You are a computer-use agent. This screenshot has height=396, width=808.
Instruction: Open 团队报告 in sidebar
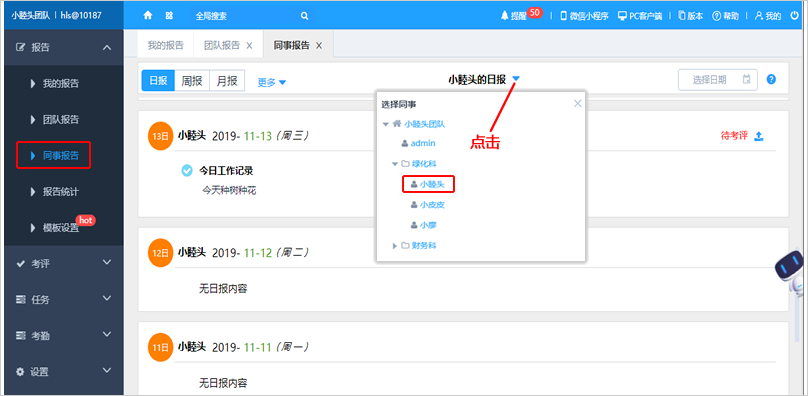(61, 120)
